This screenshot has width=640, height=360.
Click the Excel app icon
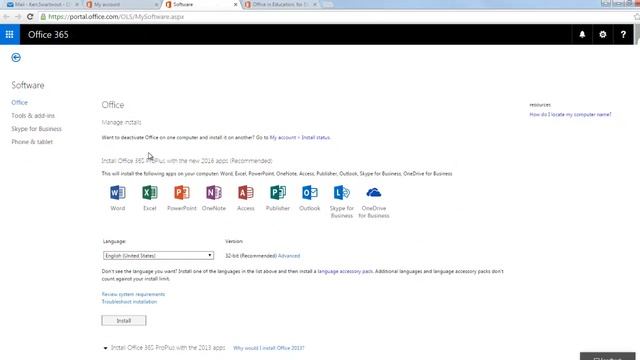150,192
